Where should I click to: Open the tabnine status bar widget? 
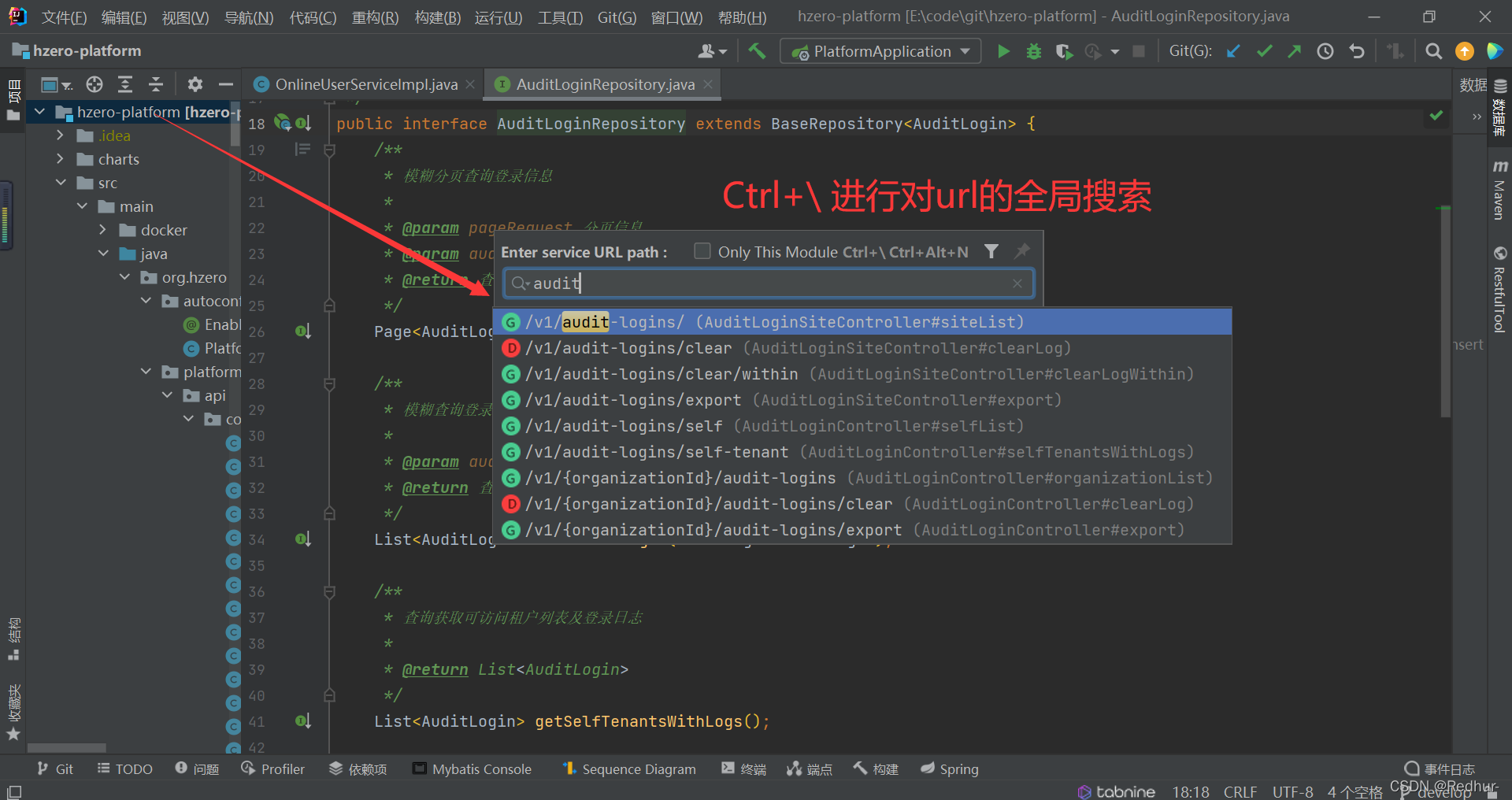coord(1117,791)
